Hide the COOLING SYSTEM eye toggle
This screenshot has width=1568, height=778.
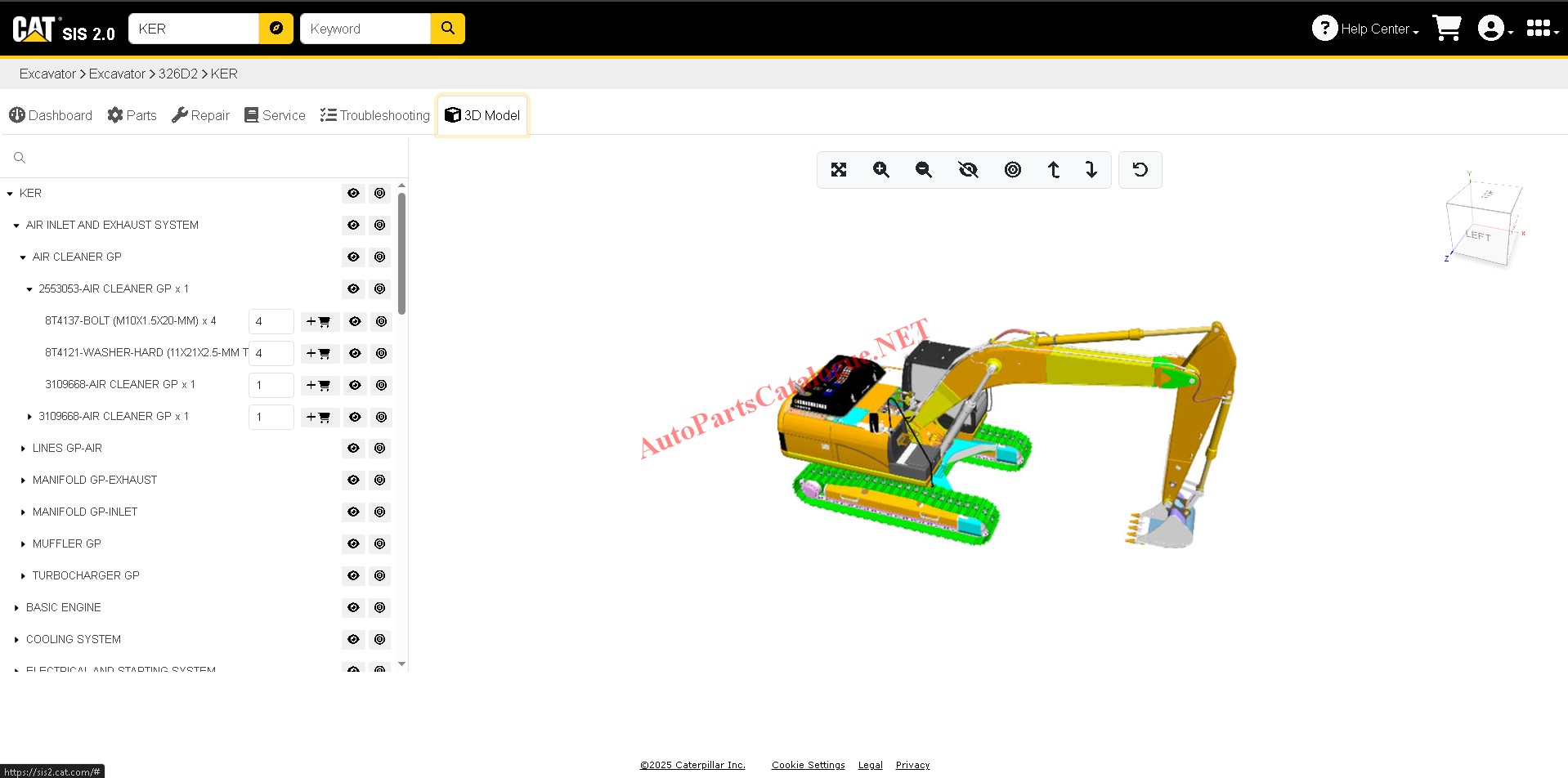353,640
